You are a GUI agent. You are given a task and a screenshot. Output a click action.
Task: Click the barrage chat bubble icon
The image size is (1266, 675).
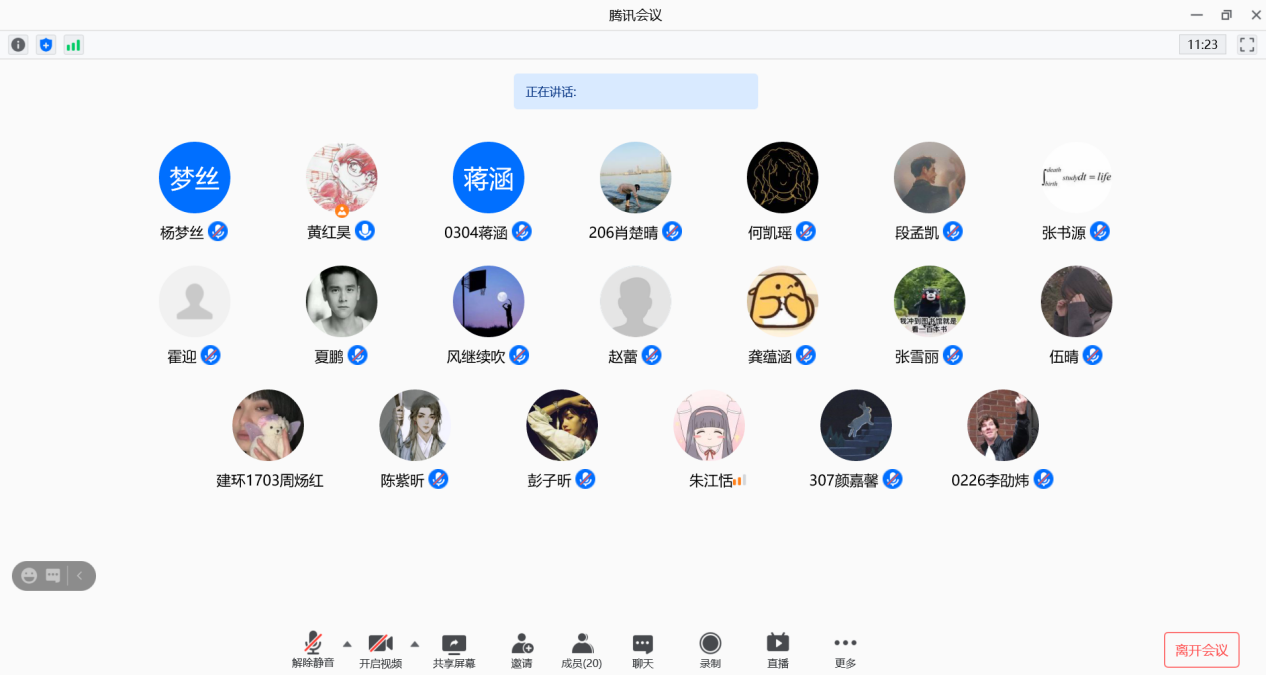pos(53,576)
